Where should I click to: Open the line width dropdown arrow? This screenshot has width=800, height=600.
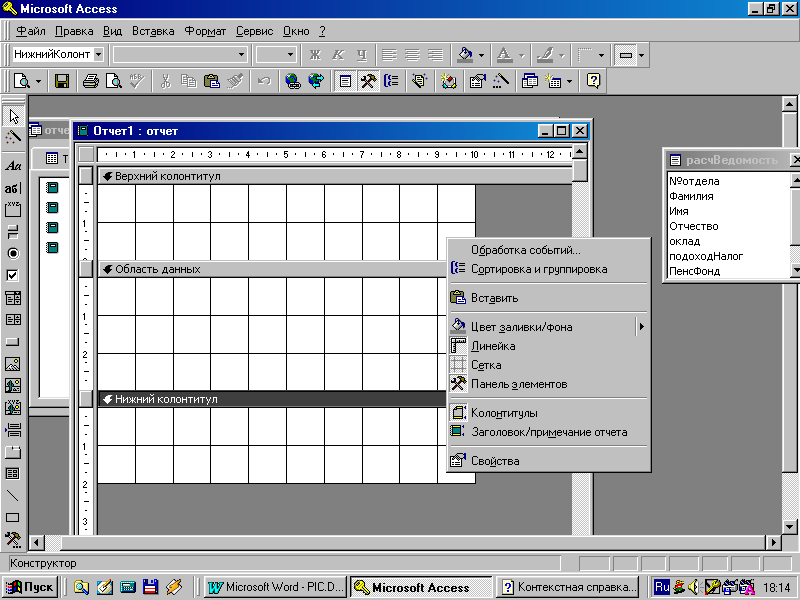pyautogui.click(x=602, y=55)
